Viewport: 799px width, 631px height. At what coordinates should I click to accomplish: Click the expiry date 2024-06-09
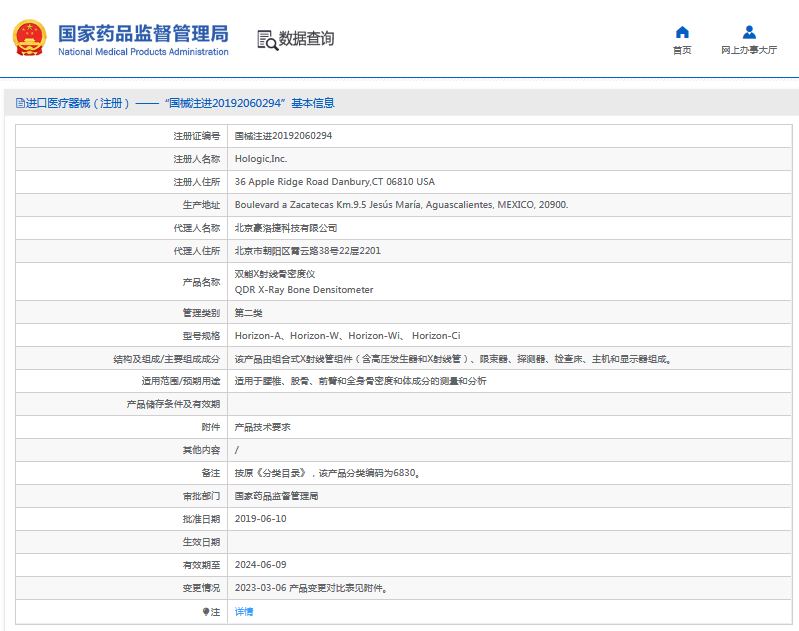pos(260,565)
